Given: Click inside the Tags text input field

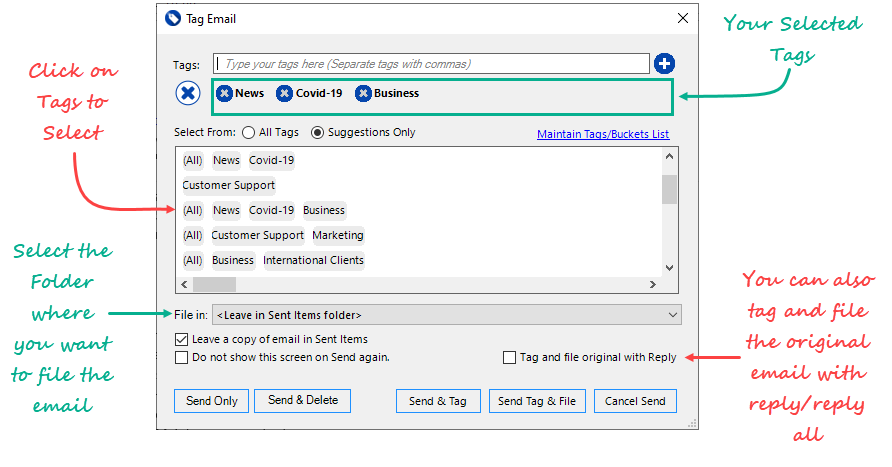Looking at the screenshot, I should 431,64.
